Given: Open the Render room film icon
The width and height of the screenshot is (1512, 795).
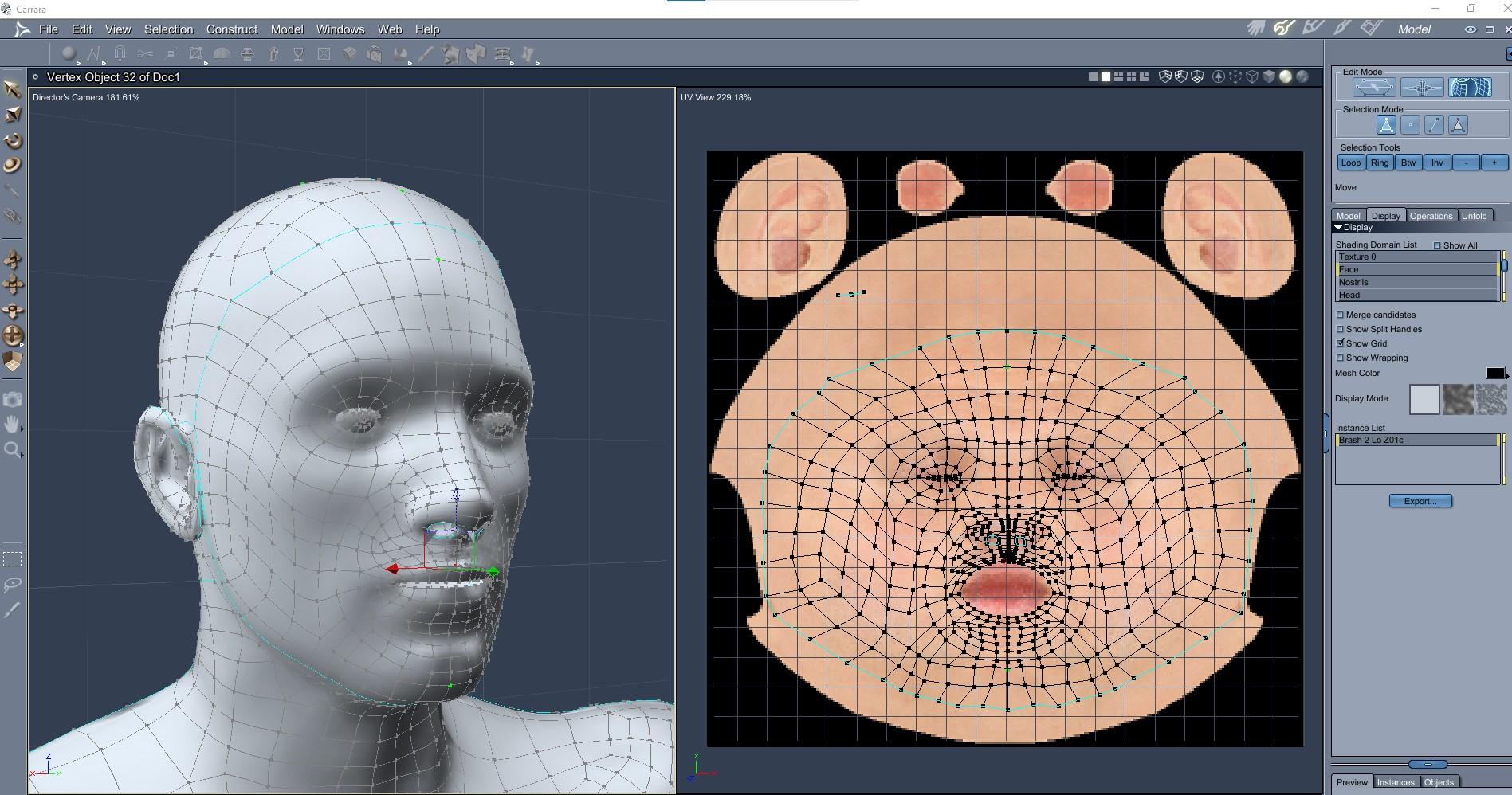Looking at the screenshot, I should tap(1371, 29).
